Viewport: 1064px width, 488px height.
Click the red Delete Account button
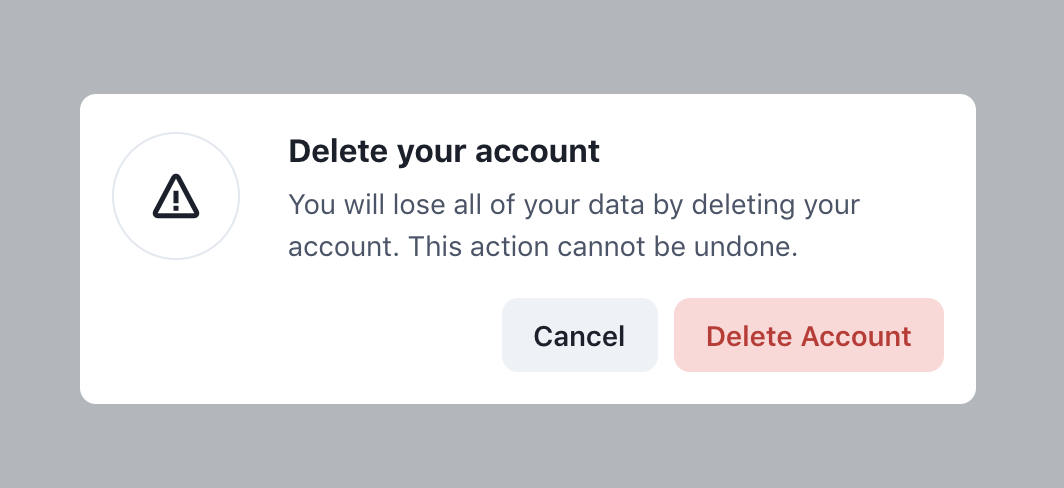pos(809,335)
